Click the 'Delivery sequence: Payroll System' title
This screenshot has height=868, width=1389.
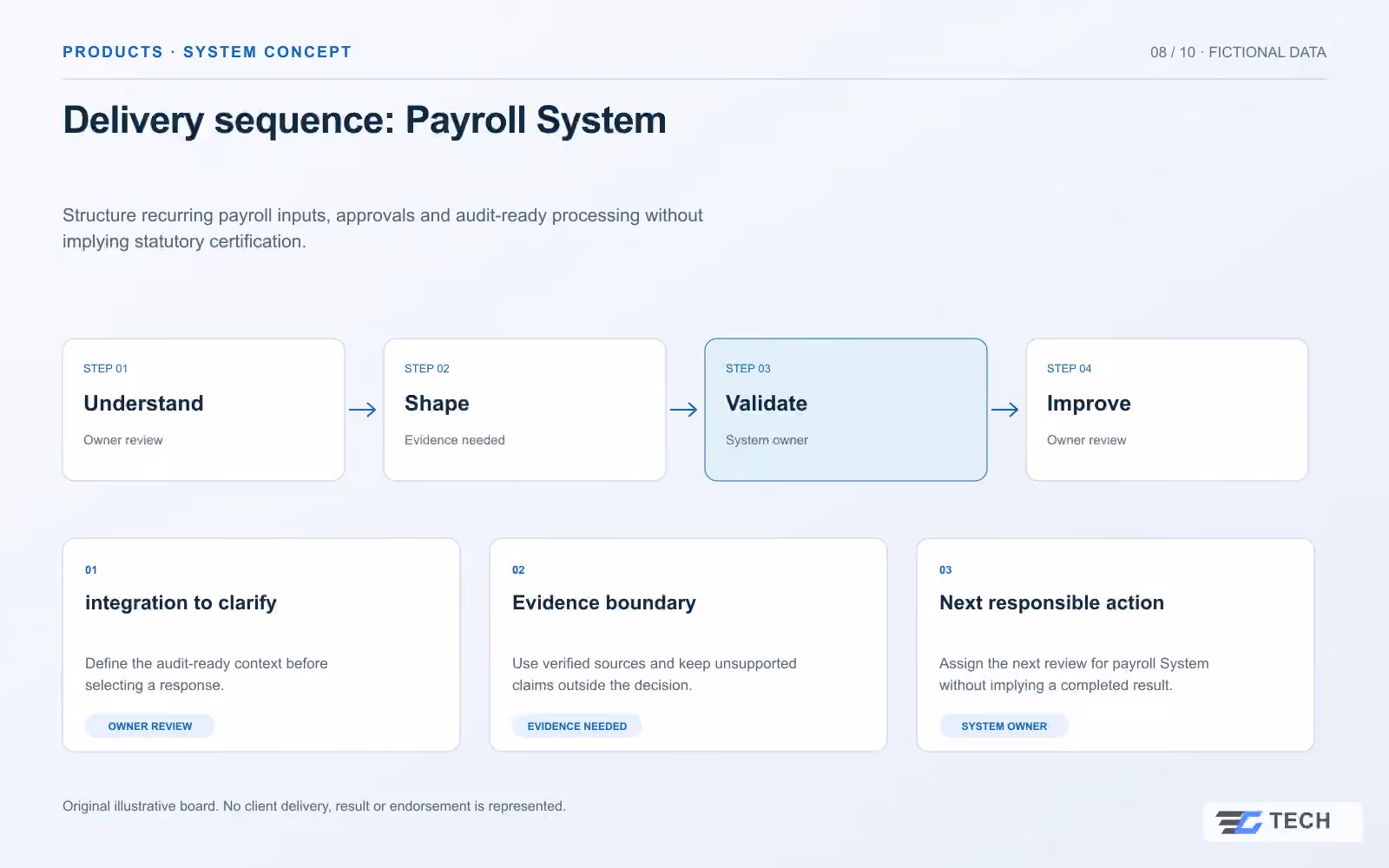(365, 120)
